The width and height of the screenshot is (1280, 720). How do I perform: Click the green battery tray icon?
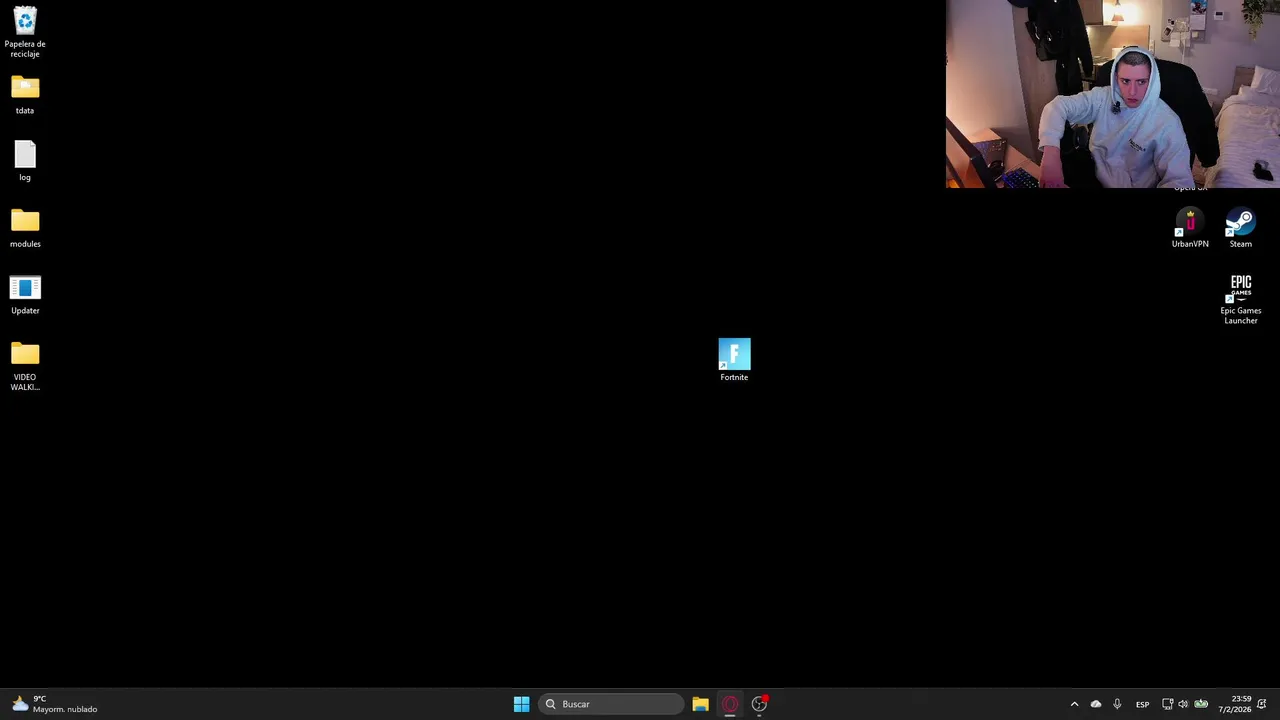[1201, 704]
